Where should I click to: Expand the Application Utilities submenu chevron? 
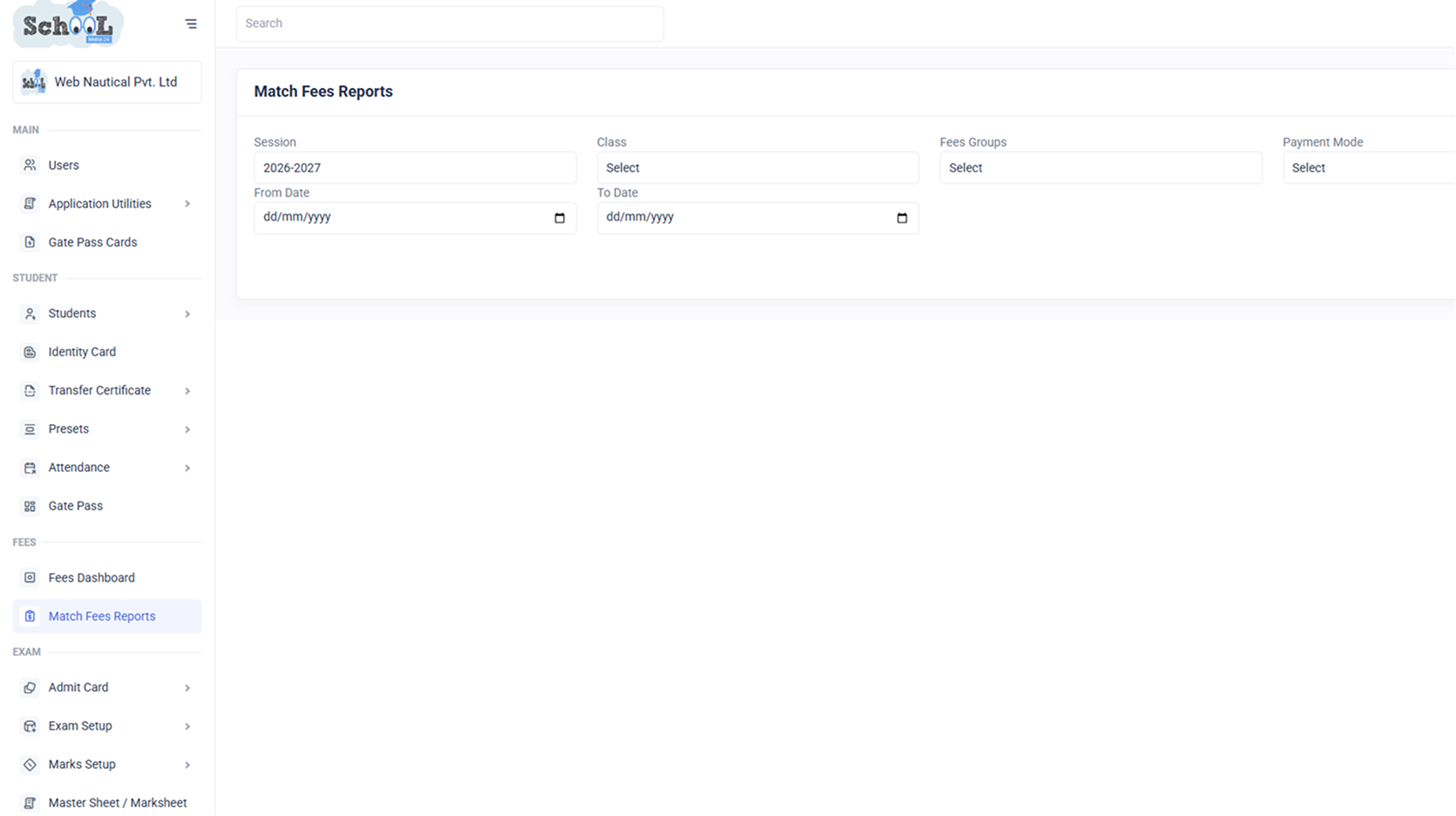[187, 204]
